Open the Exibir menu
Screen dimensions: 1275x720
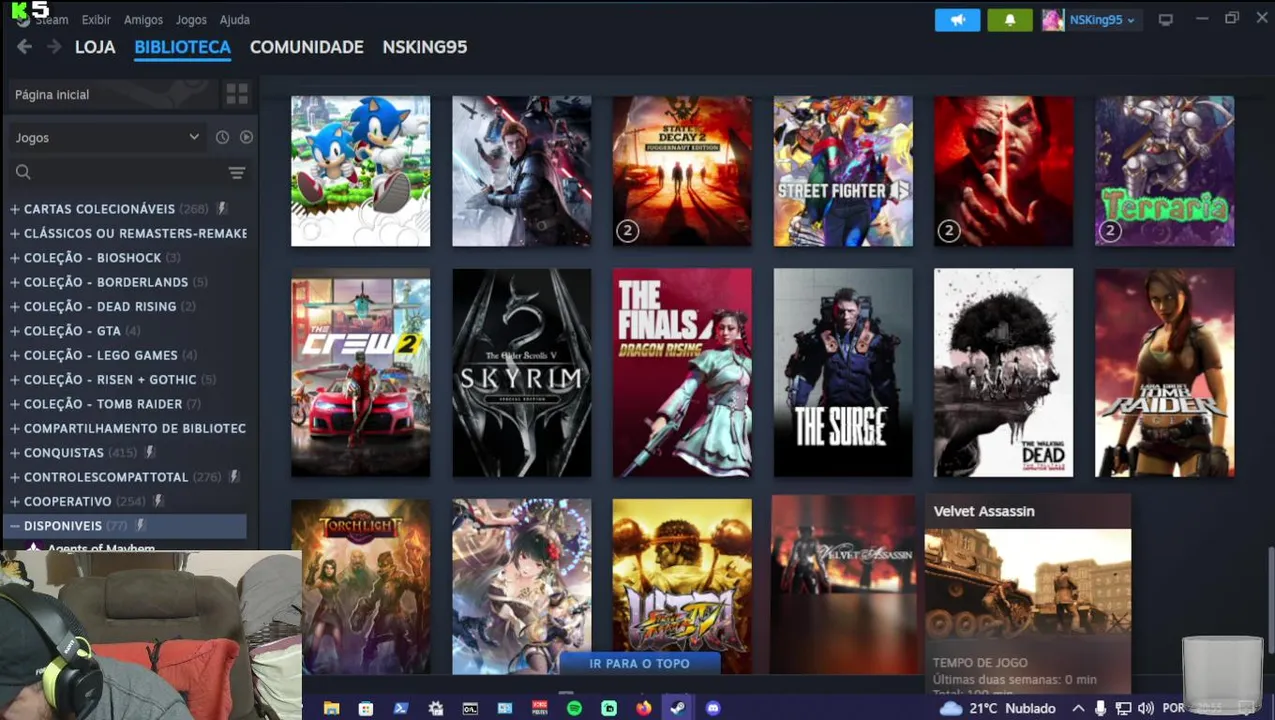tap(96, 20)
